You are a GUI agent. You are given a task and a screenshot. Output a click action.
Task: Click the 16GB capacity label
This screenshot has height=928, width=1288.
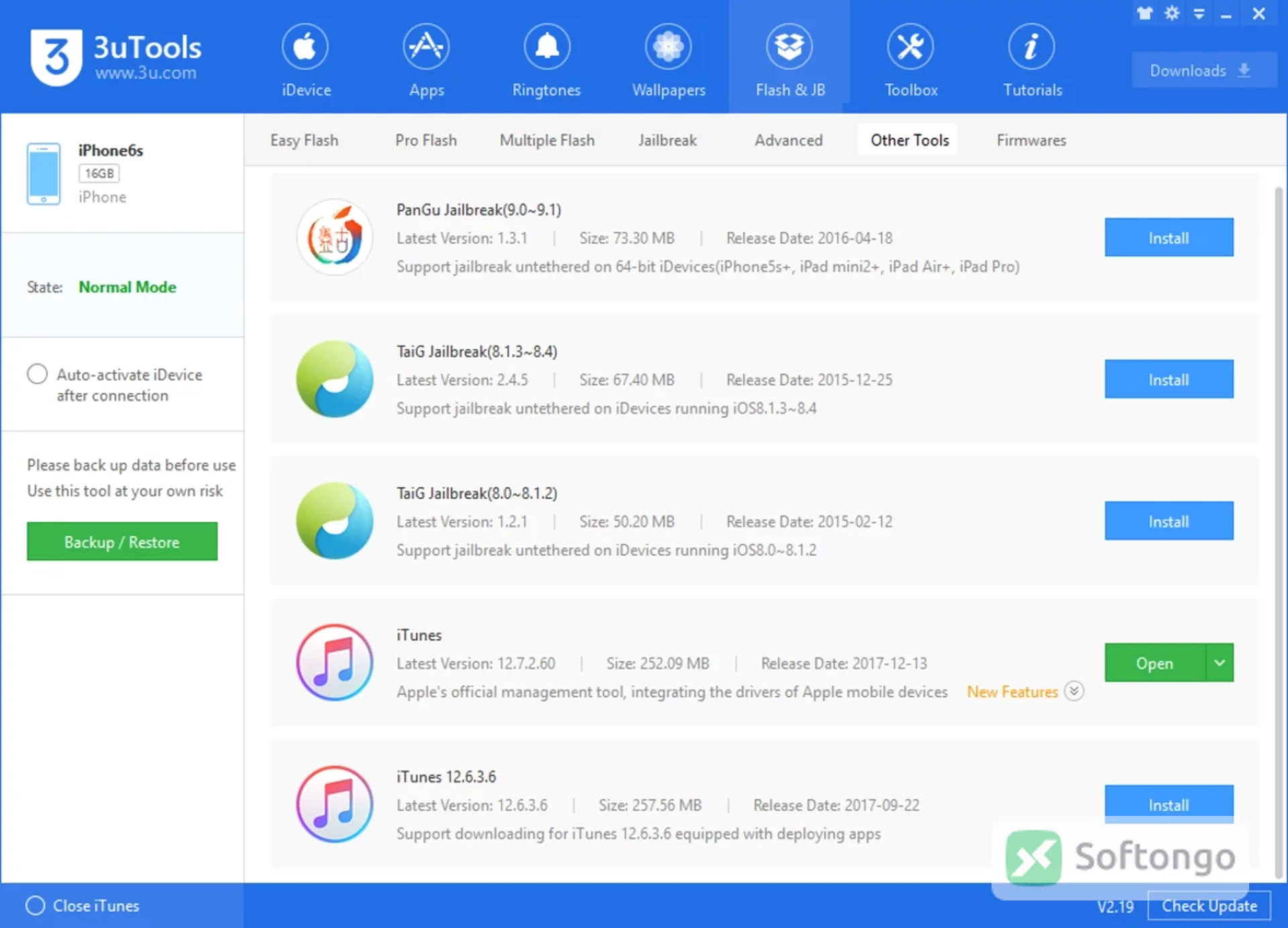pos(99,173)
